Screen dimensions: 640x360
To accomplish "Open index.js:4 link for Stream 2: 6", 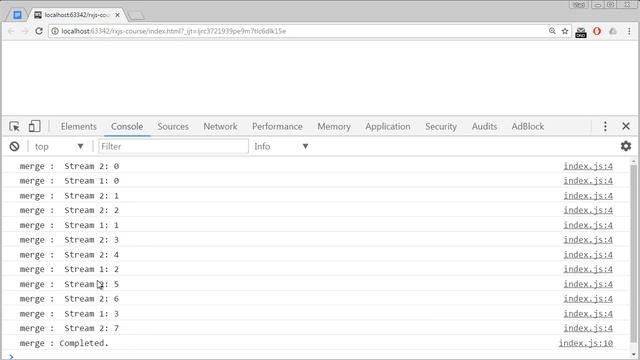I will pyautogui.click(x=588, y=299).
